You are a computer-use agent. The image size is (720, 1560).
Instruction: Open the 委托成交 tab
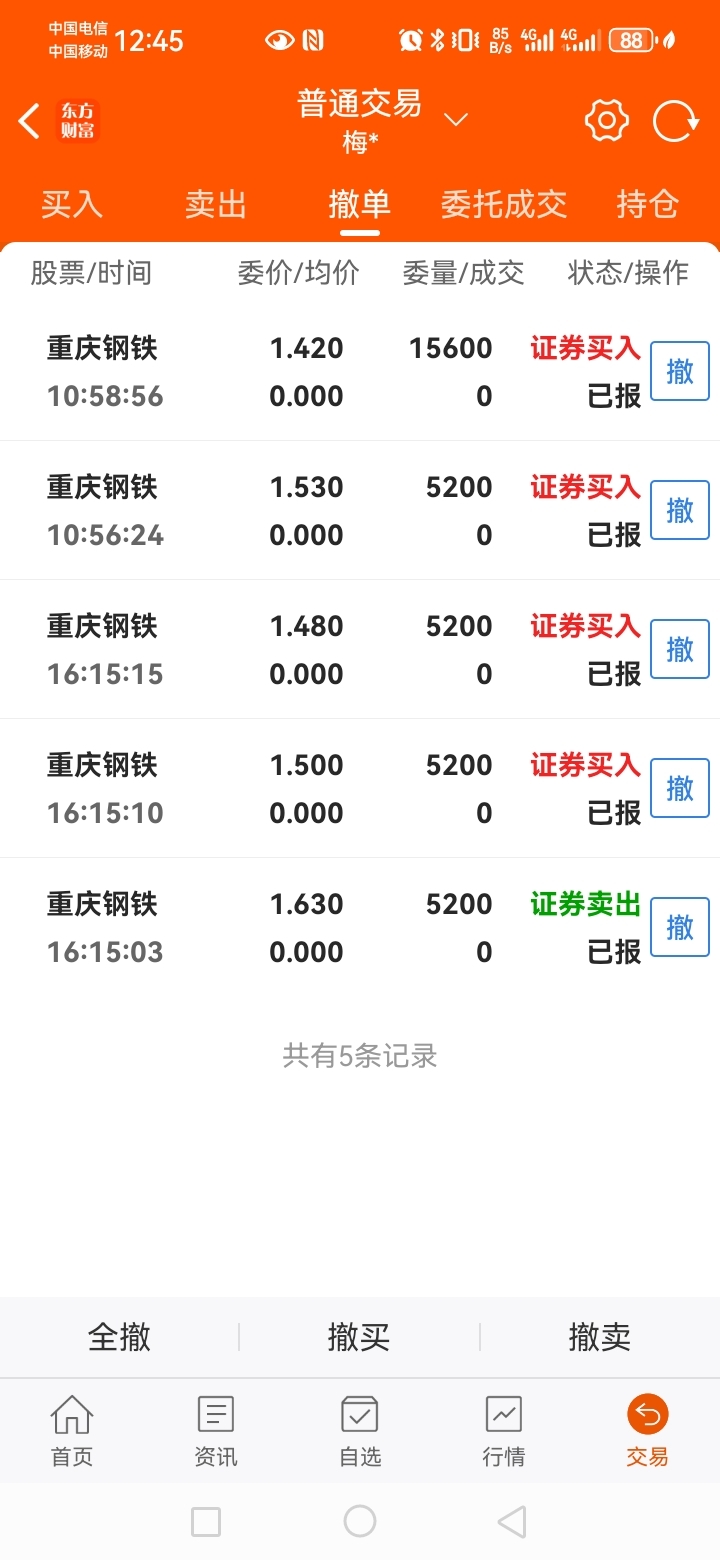pyautogui.click(x=504, y=204)
